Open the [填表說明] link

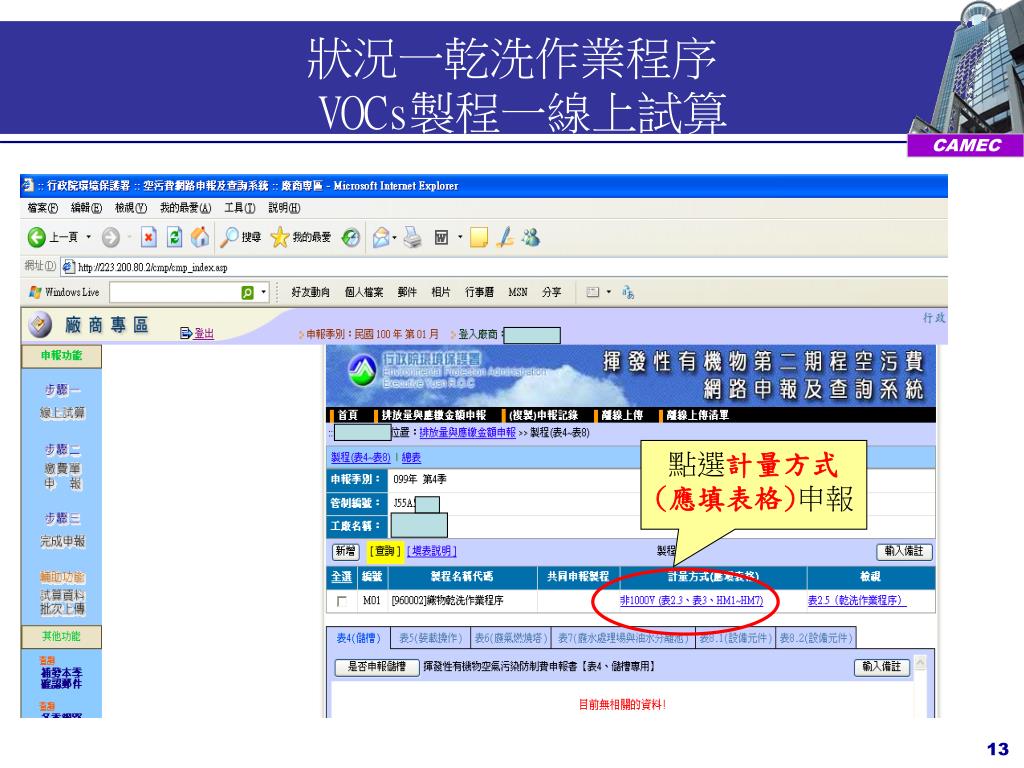[x=431, y=551]
